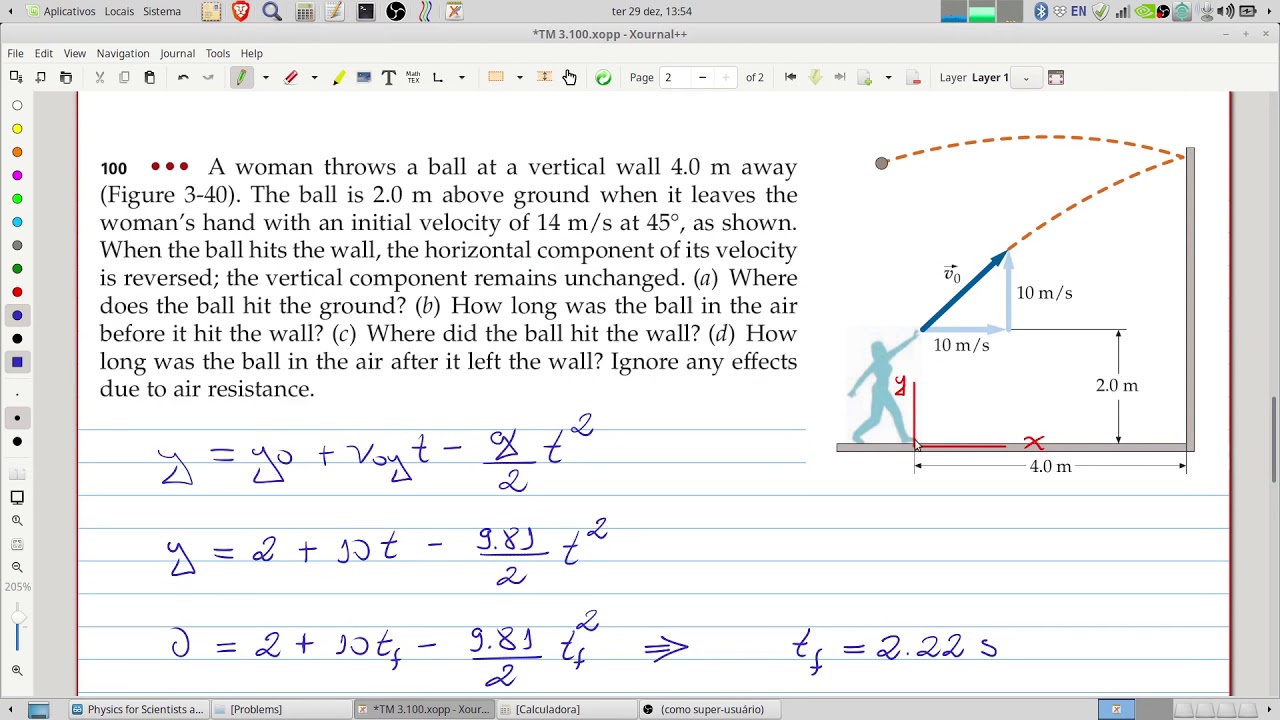Select the draw coordinate system tool
The height and width of the screenshot is (720, 1280).
click(438, 77)
